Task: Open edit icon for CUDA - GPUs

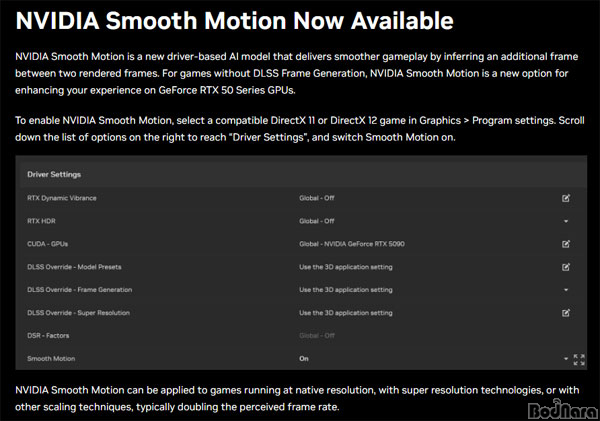Action: tap(566, 244)
